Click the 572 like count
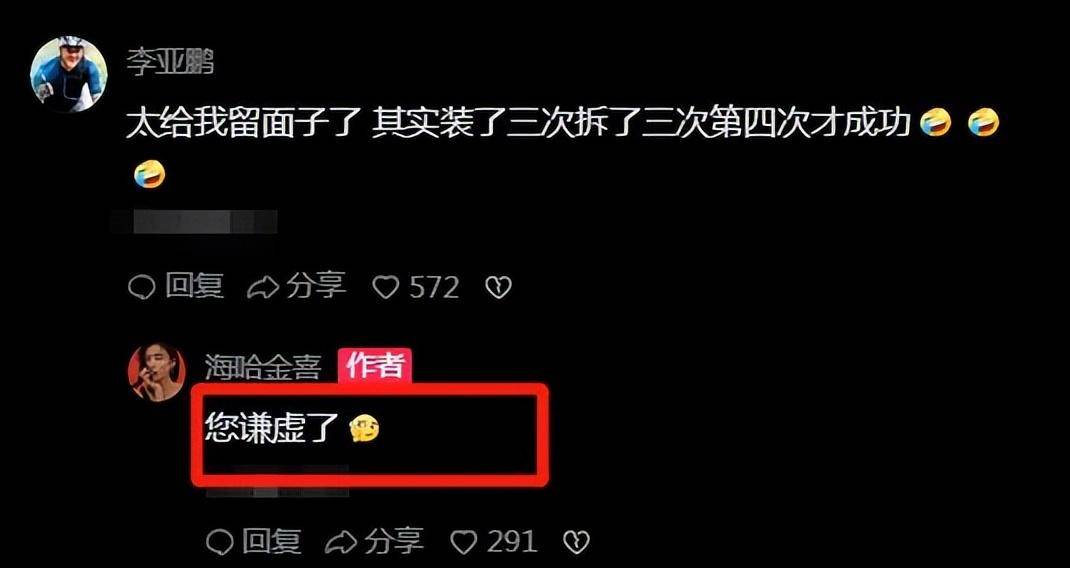Screen dimensions: 1070x568 tap(434, 287)
